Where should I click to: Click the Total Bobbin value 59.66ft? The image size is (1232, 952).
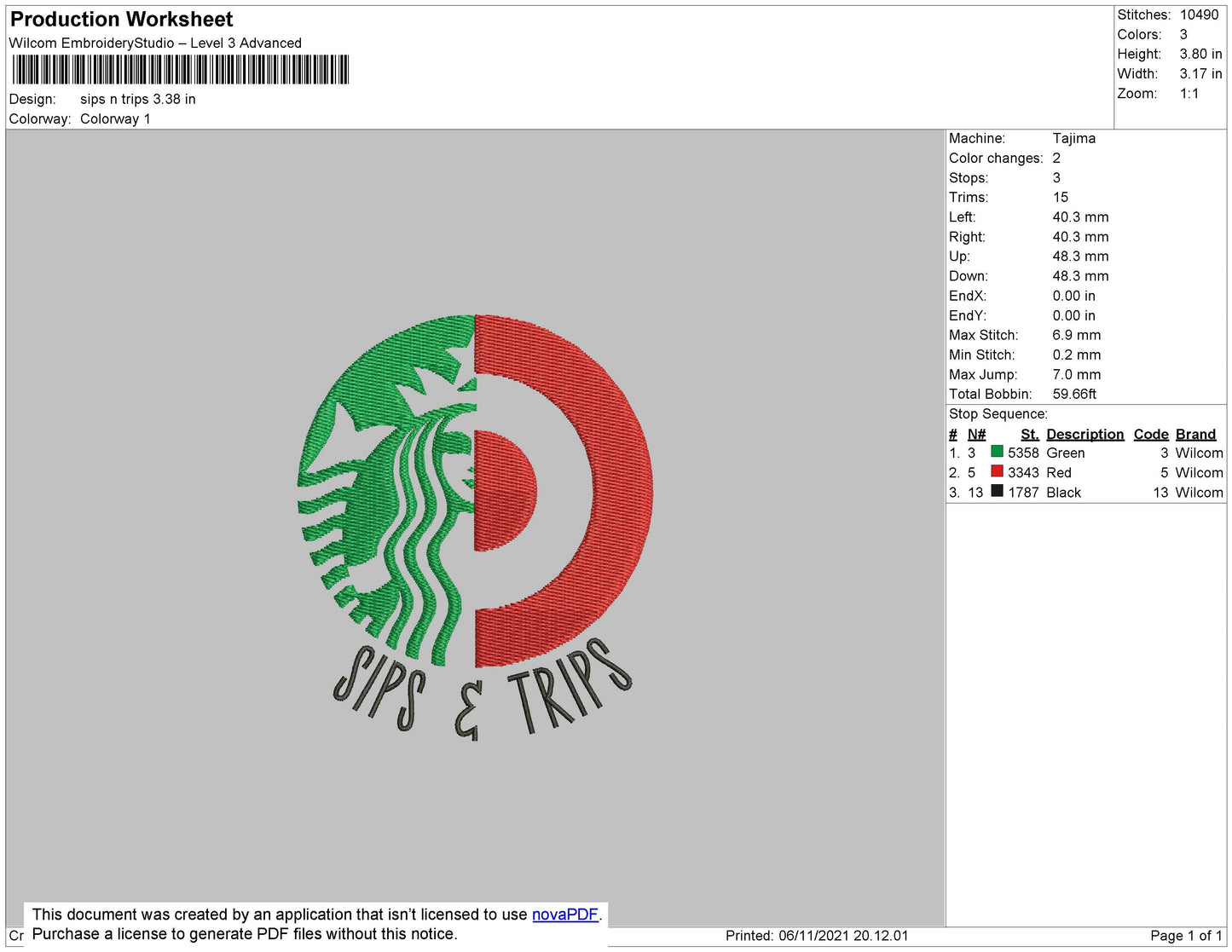[1074, 394]
